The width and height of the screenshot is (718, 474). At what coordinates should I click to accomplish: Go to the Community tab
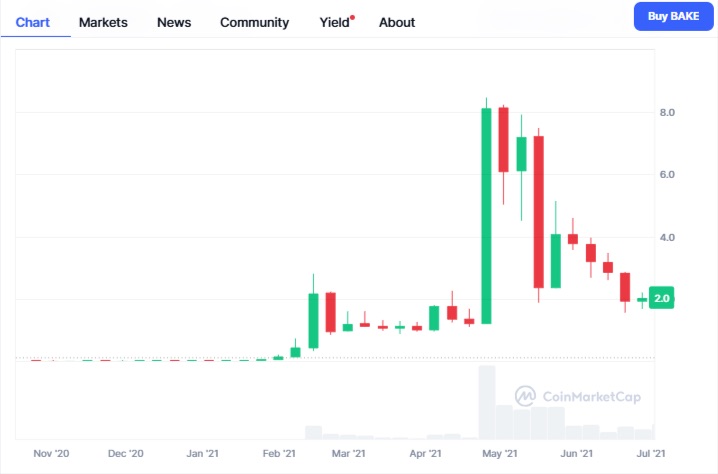click(255, 22)
